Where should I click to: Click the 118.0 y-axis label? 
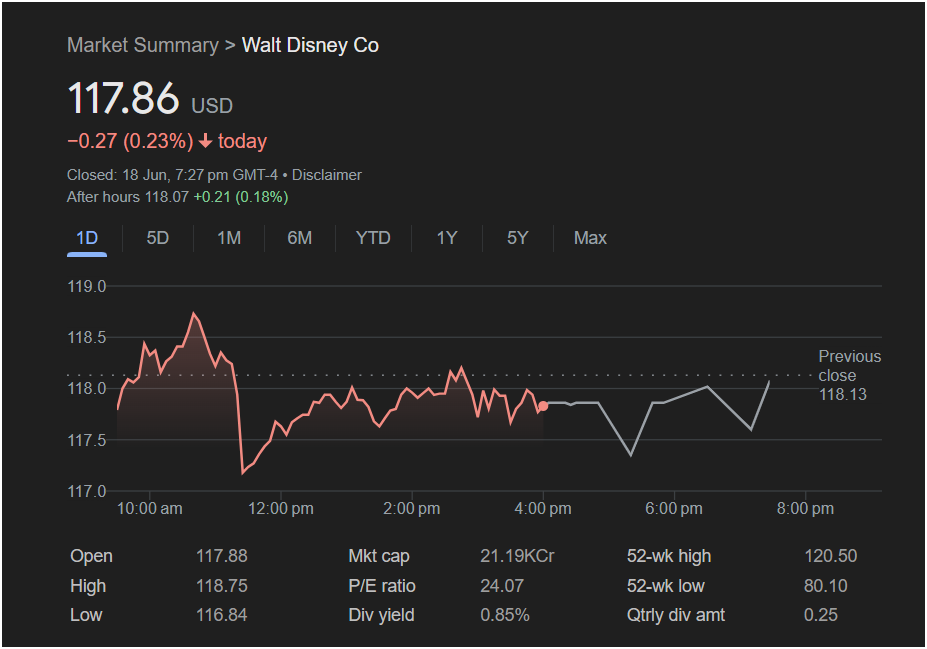click(x=87, y=388)
